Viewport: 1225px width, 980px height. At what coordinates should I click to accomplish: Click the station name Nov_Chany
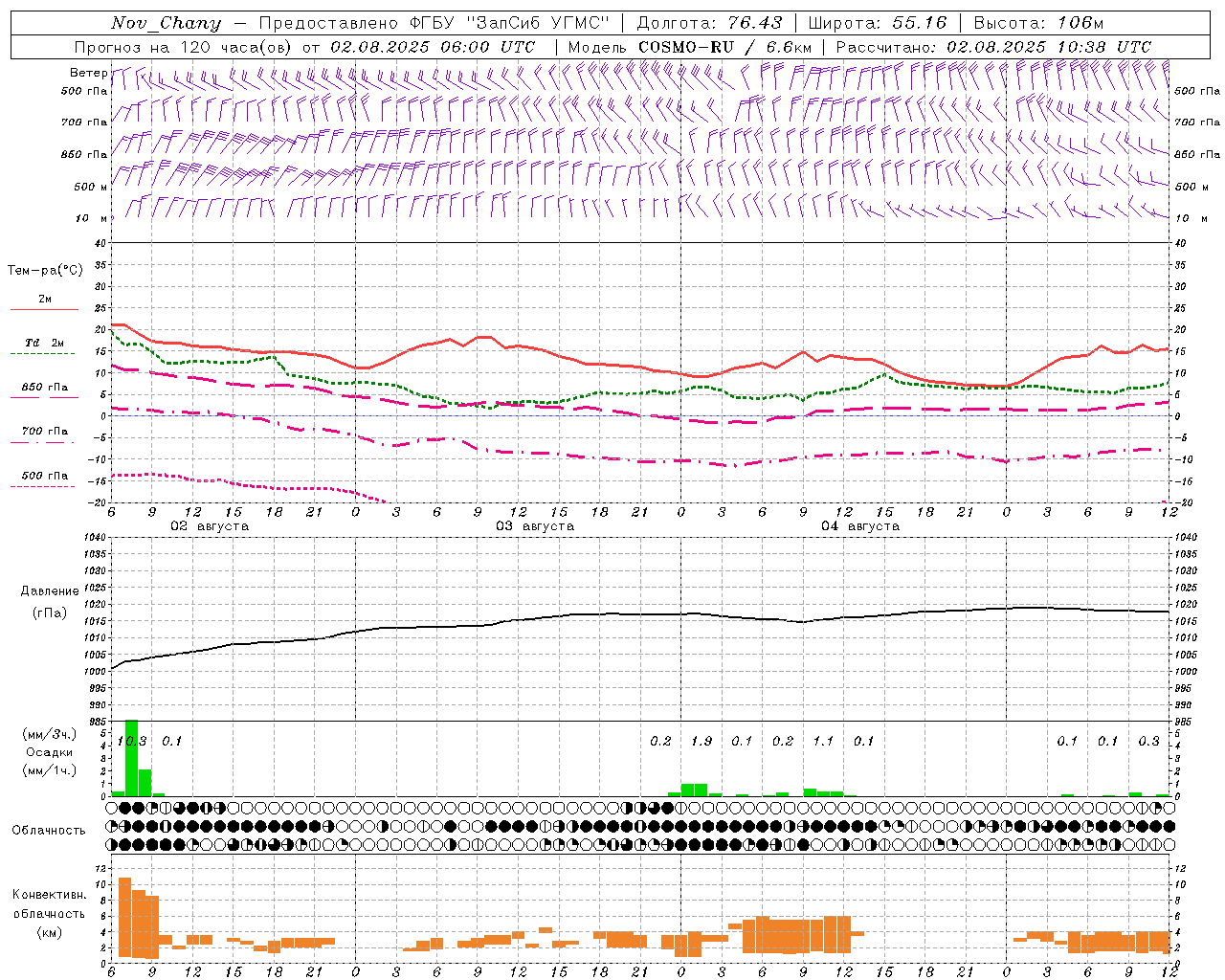(166, 23)
